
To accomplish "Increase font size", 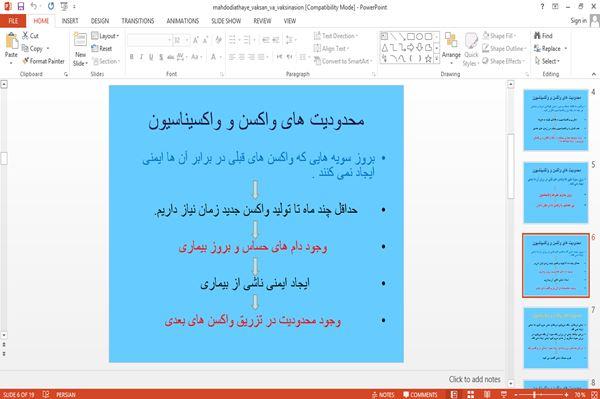I will [x=196, y=40].
